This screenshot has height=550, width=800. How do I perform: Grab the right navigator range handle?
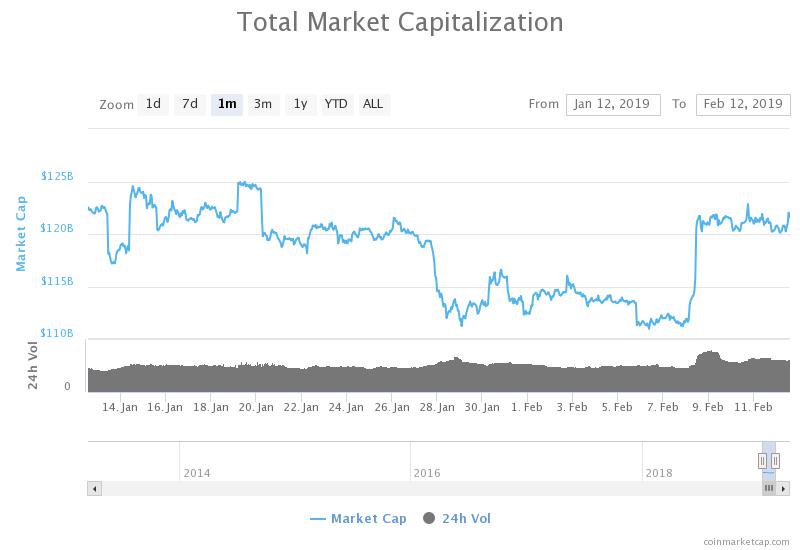pyautogui.click(x=775, y=460)
